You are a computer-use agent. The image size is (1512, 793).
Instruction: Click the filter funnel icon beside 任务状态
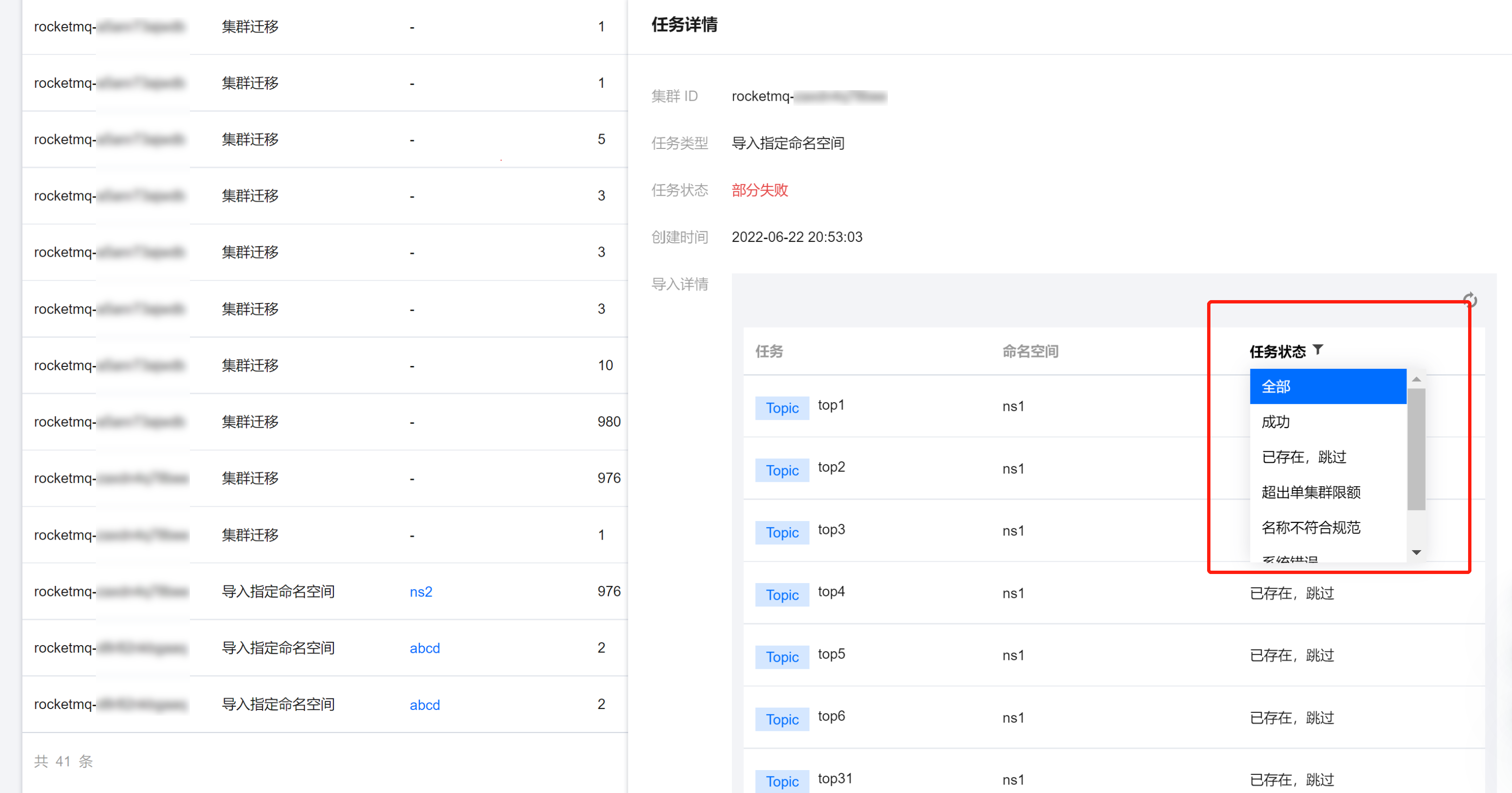pos(1318,350)
